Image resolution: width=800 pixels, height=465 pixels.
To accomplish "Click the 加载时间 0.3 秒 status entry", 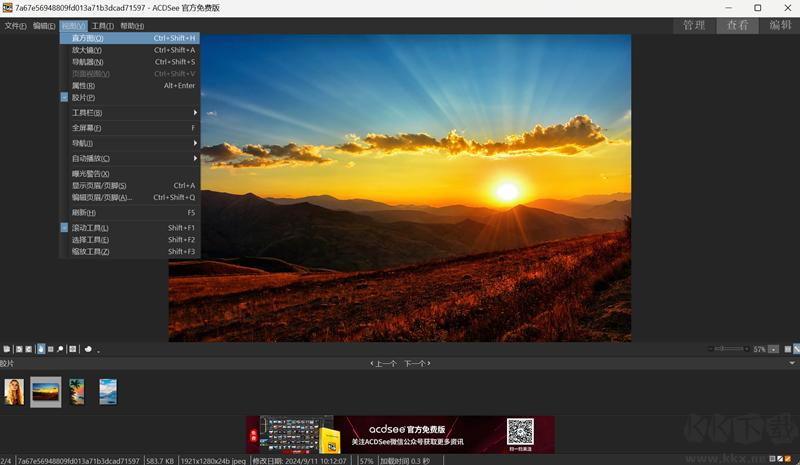I will (405, 460).
